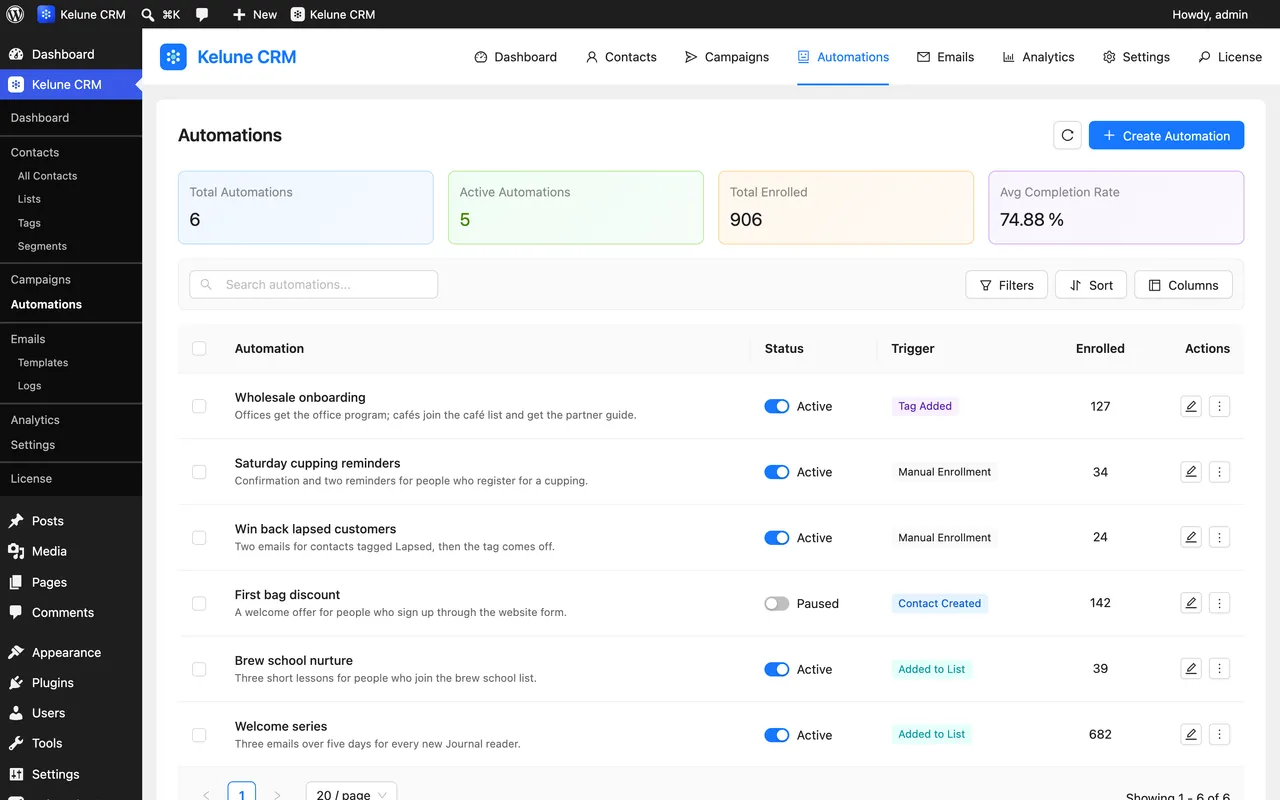1280x800 pixels.
Task: Open the Filters dropdown
Action: 1006,285
